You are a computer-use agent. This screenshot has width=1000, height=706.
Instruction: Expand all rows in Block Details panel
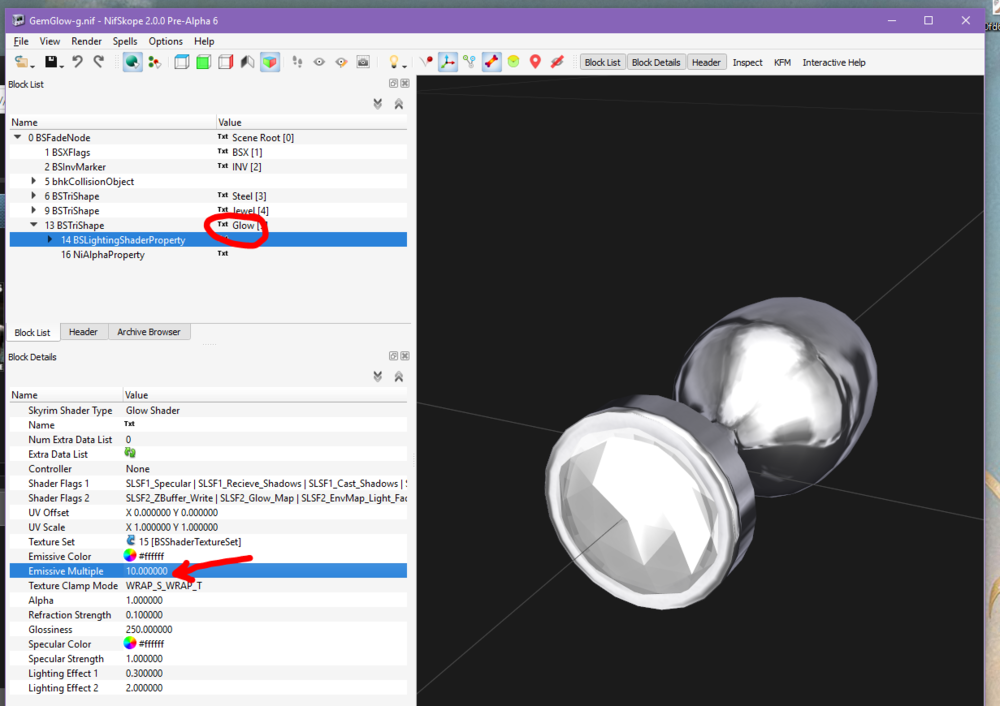click(378, 376)
